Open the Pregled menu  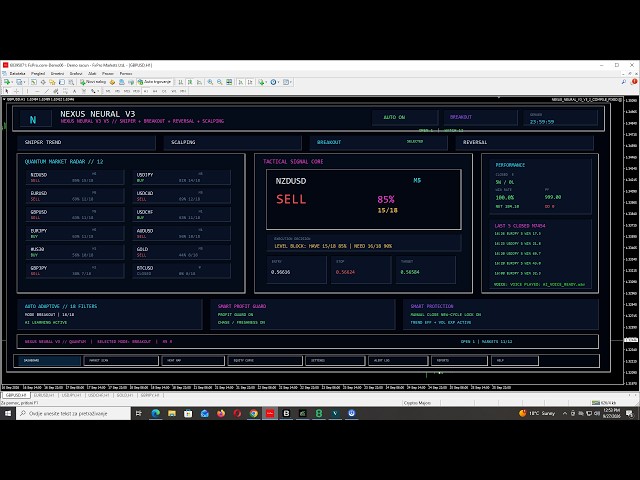pos(38,73)
